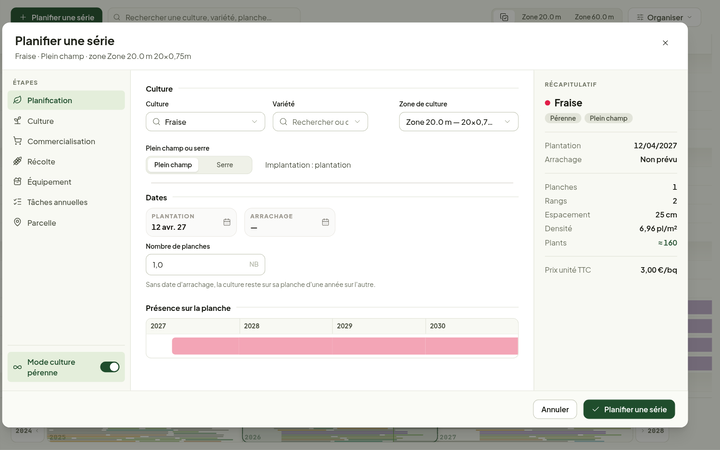Go to the Tâches annuelles step
The height and width of the screenshot is (450, 720).
pyautogui.click(x=66, y=202)
